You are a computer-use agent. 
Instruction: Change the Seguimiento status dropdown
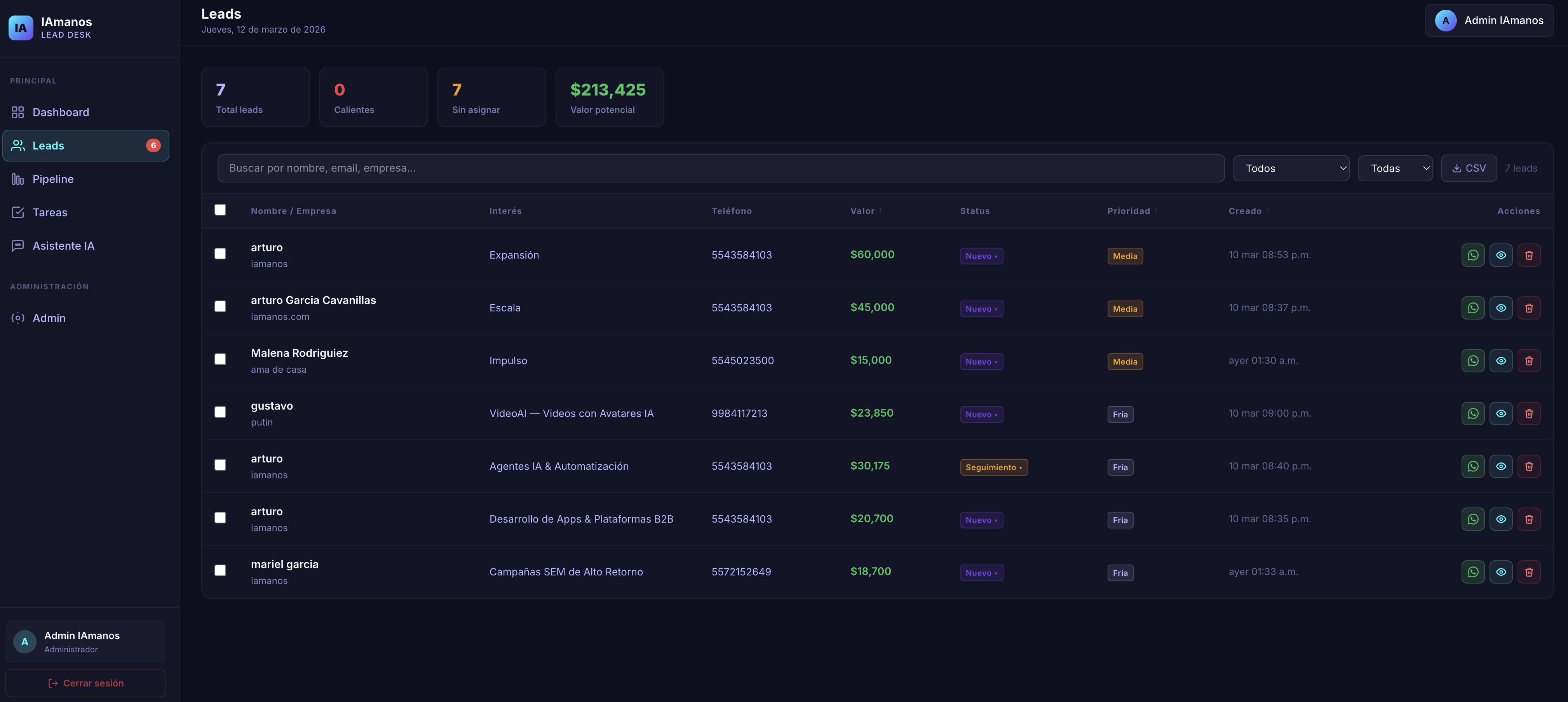pos(993,467)
